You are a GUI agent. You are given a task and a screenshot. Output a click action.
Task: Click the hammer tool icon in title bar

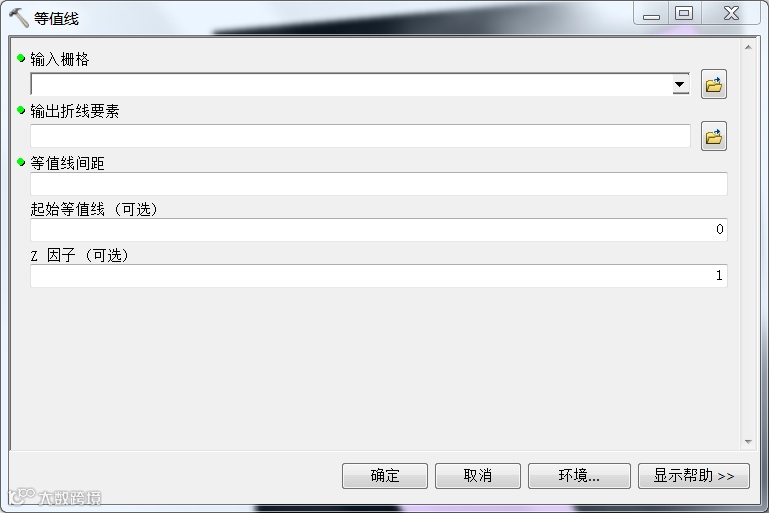(19, 18)
